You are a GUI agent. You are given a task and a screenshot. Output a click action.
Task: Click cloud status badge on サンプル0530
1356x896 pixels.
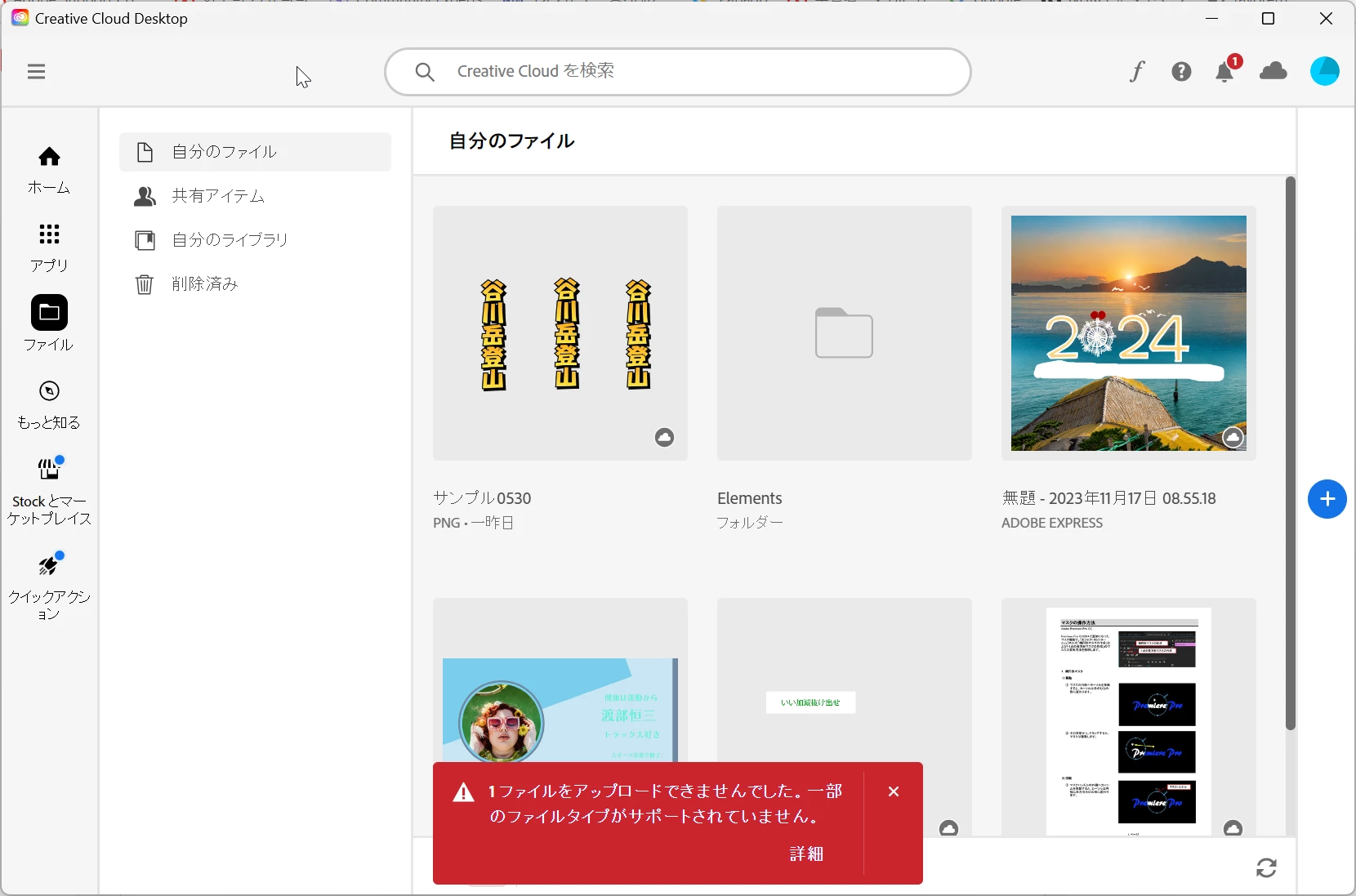665,438
